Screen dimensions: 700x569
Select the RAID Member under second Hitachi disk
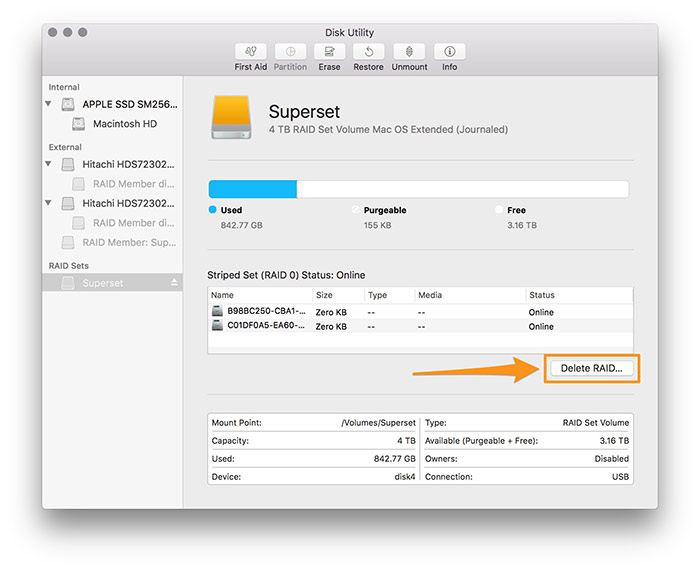click(133, 223)
